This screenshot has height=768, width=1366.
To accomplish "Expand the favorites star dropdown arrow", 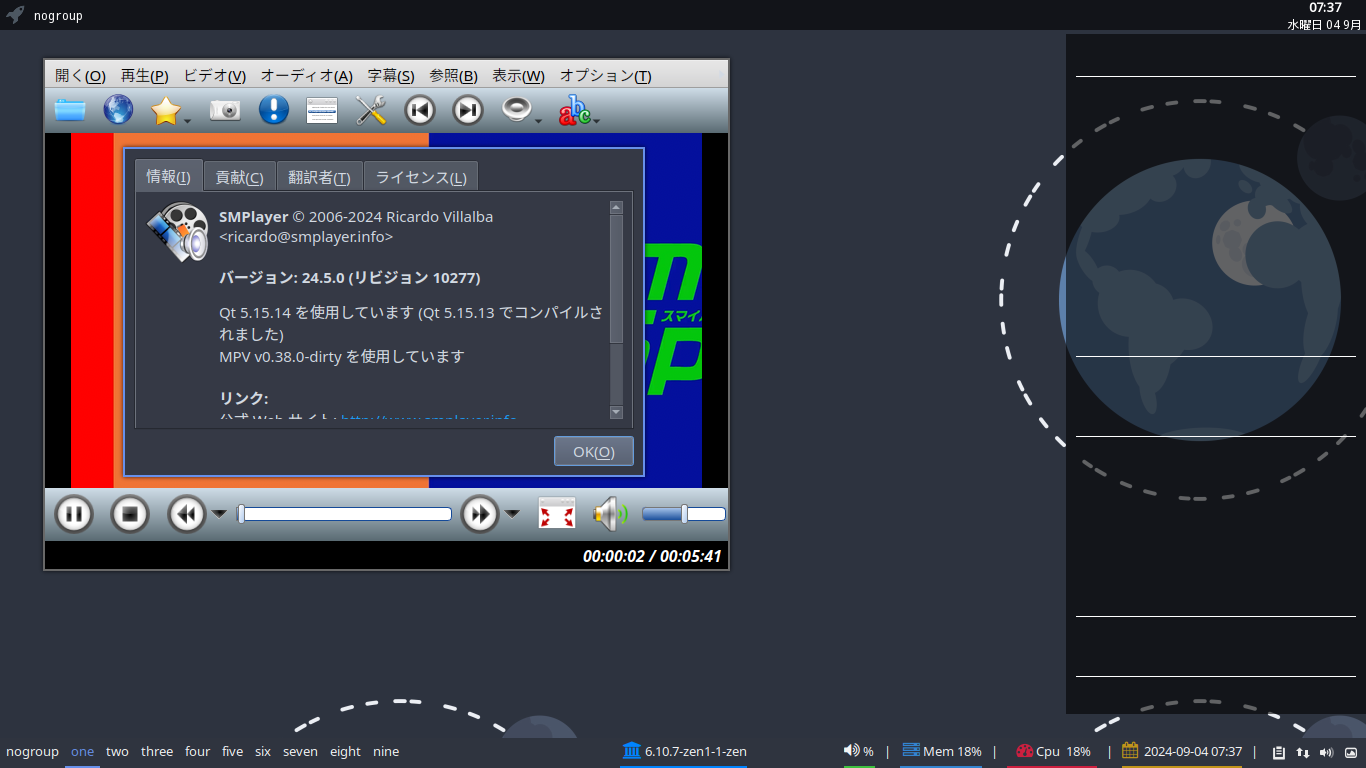I will click(187, 121).
